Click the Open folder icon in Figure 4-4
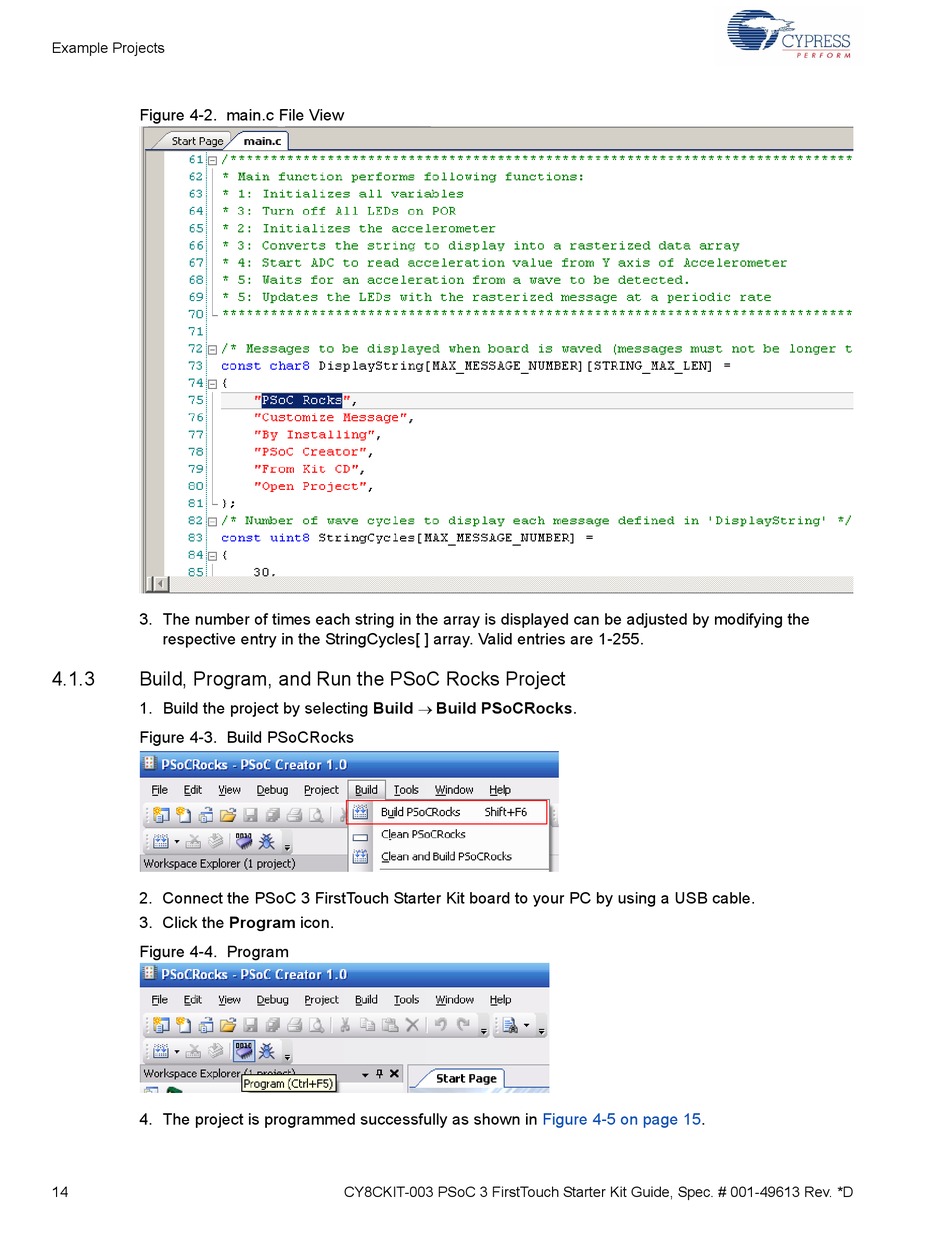 [x=228, y=1024]
